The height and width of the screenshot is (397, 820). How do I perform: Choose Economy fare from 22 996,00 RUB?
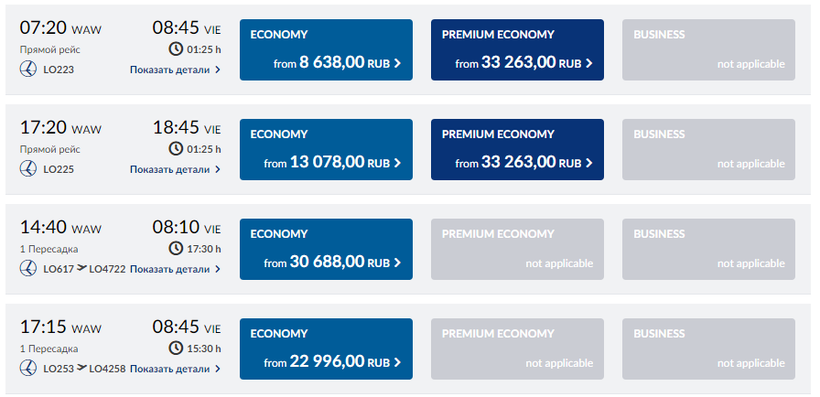(x=326, y=349)
